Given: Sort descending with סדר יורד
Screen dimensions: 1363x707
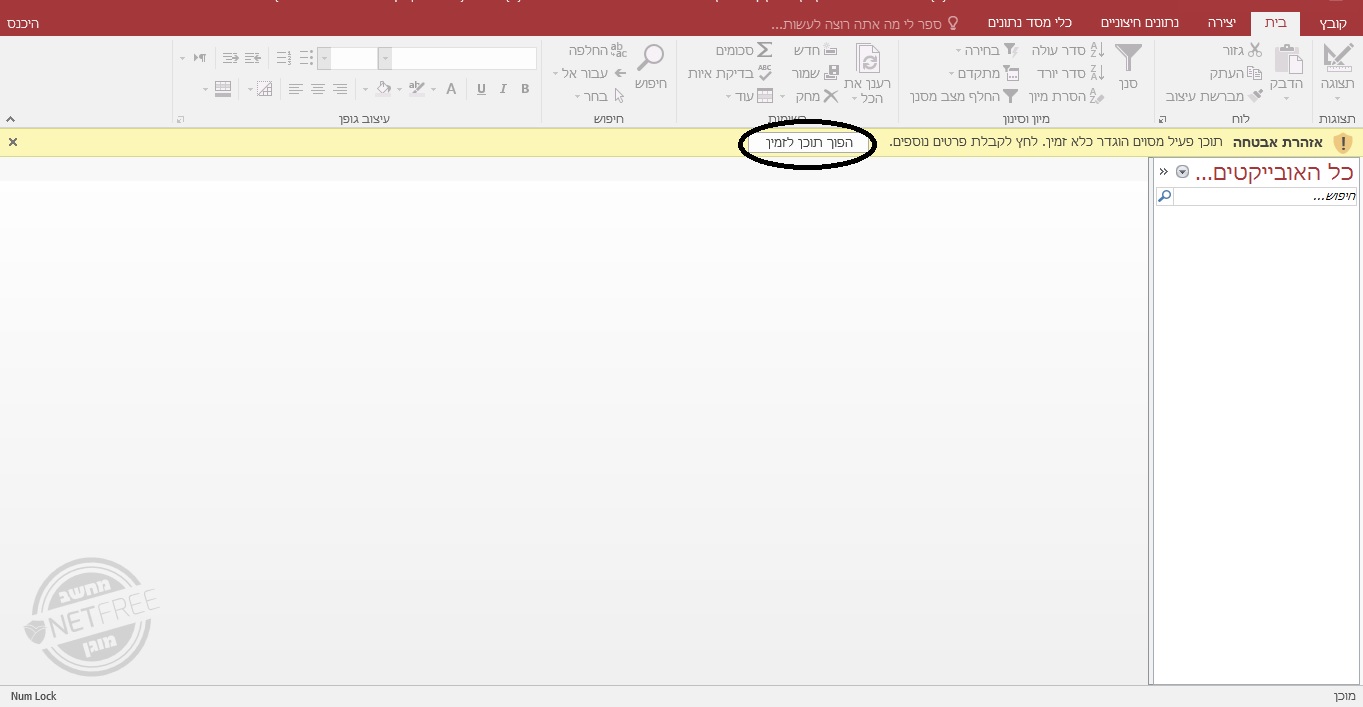Looking at the screenshot, I should tap(1071, 73).
